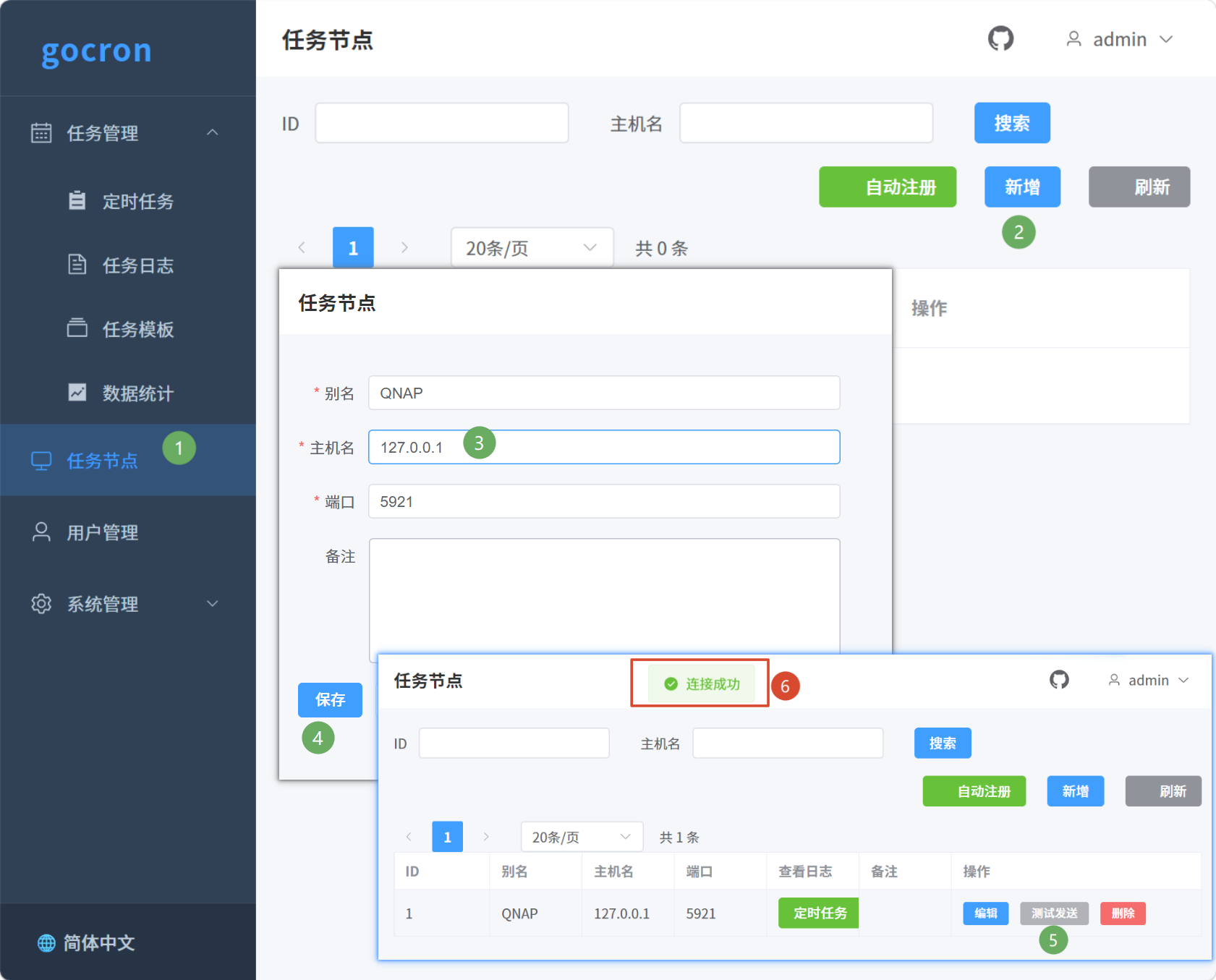1216x980 pixels.
Task: Click the monitor icon beside 任务节点
Action: tap(41, 461)
